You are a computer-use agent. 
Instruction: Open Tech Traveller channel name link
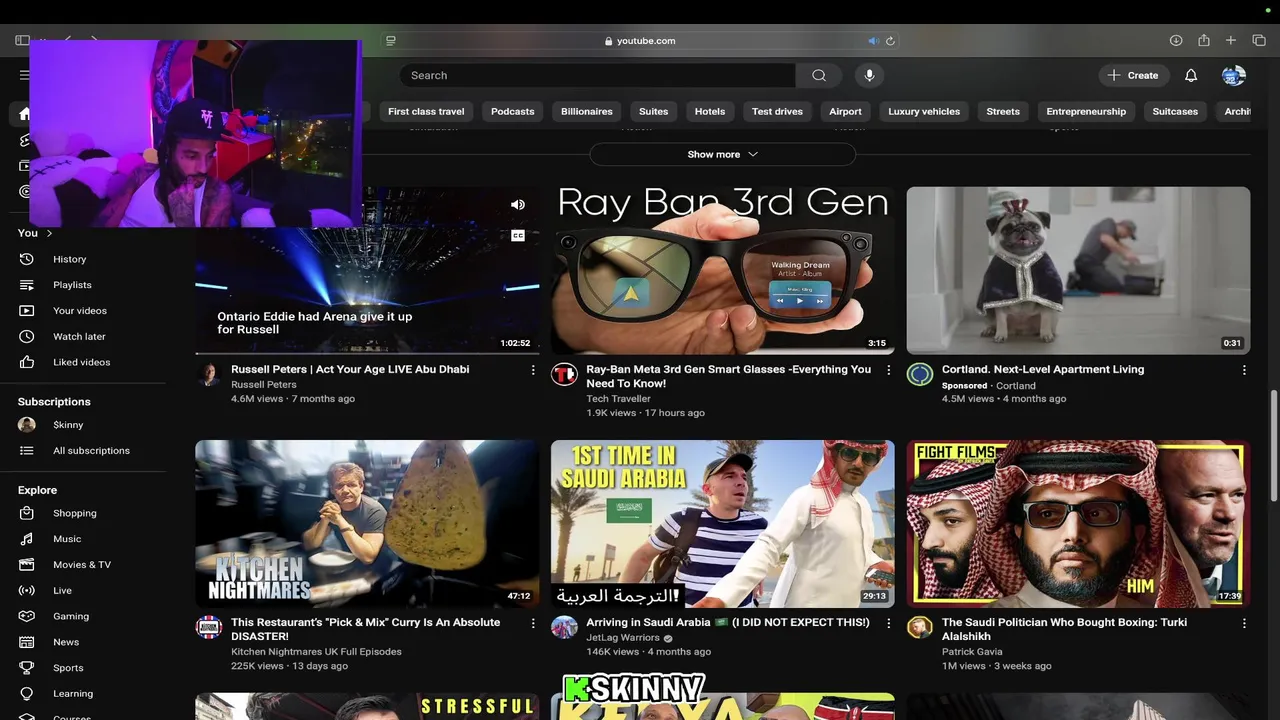[618, 399]
